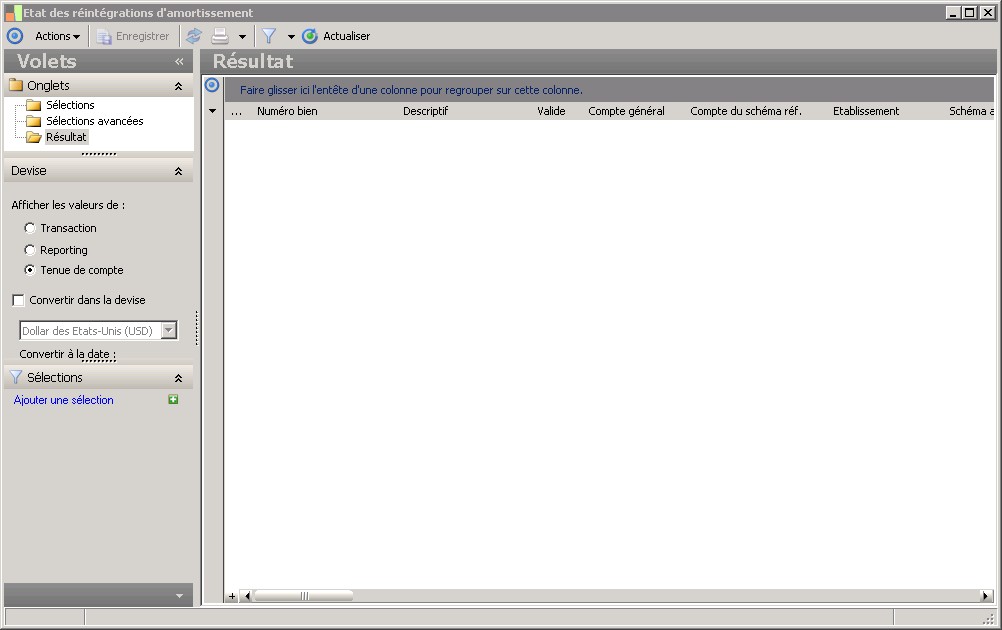Open the Sélections tab in tree

pyautogui.click(x=70, y=105)
